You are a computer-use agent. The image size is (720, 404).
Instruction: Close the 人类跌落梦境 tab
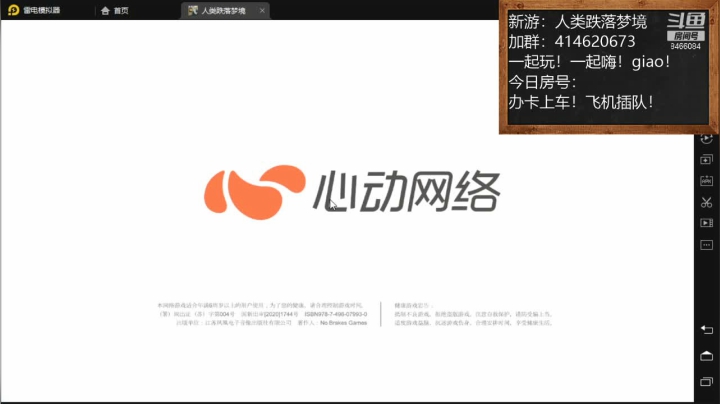(x=262, y=11)
